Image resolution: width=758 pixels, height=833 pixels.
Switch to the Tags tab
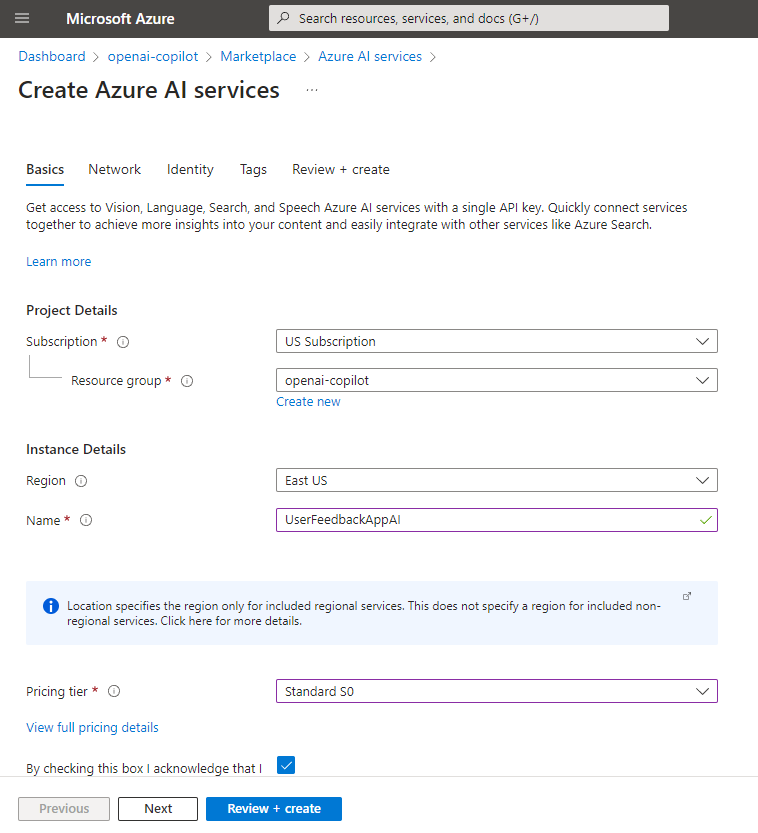click(x=253, y=169)
